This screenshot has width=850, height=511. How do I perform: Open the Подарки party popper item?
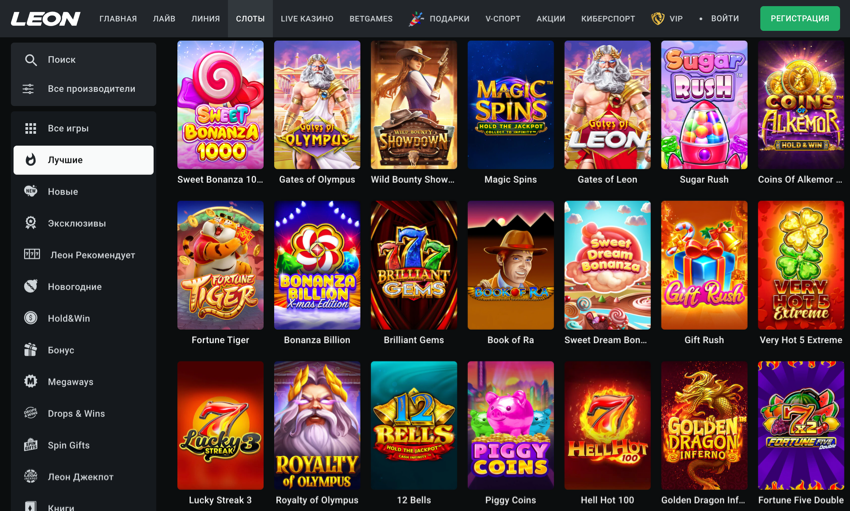440,18
